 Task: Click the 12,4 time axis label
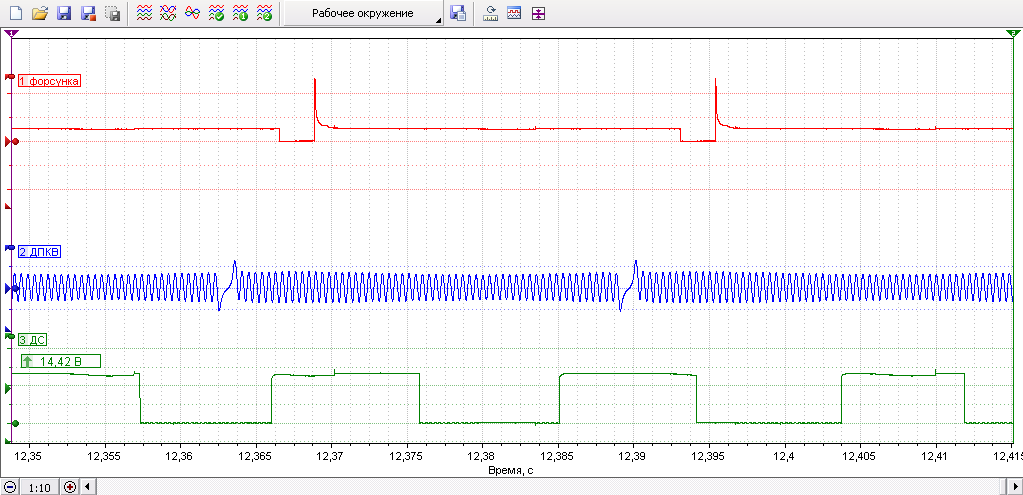(x=784, y=455)
